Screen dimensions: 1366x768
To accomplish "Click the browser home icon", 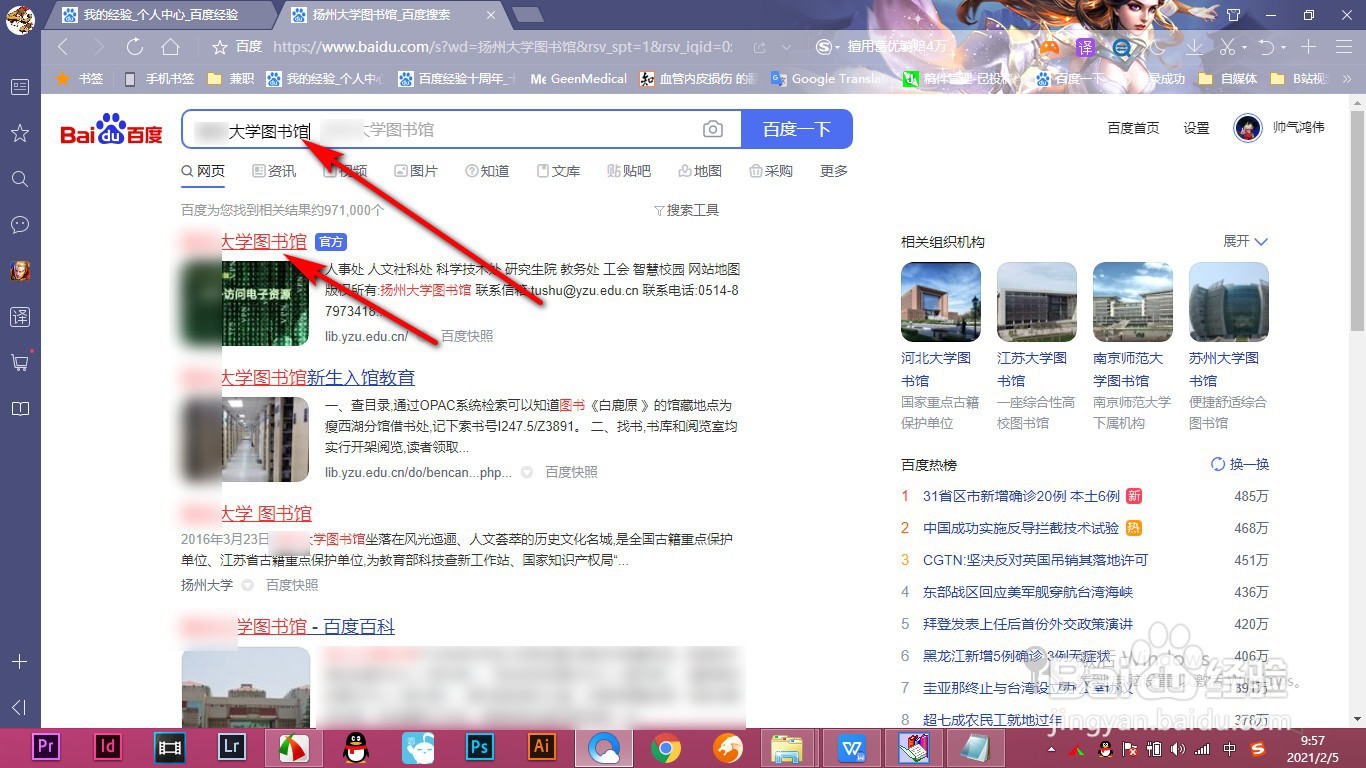I will pos(170,47).
